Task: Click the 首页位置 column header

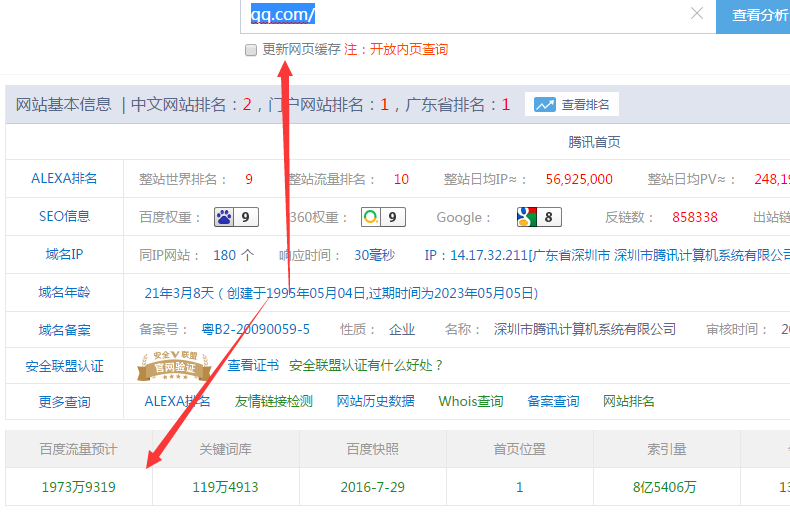Action: point(519,449)
